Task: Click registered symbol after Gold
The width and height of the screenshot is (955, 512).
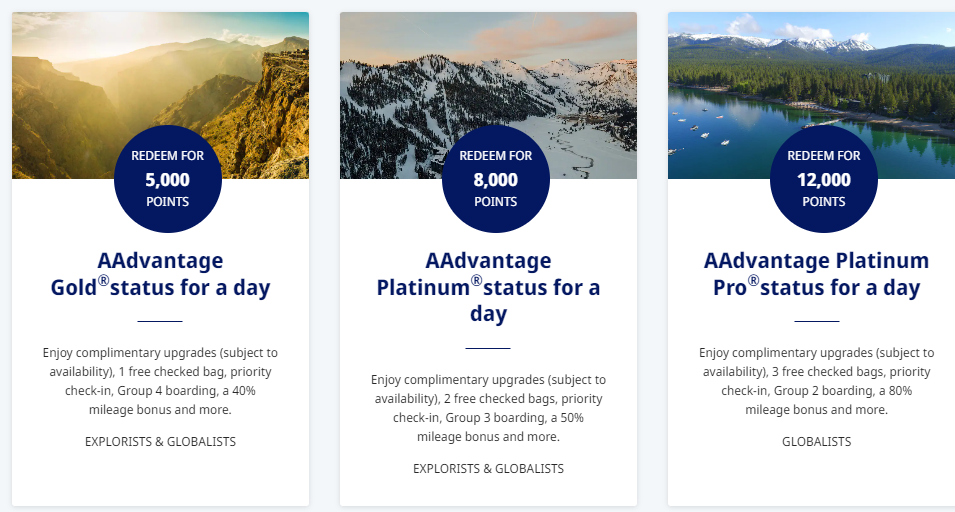Action: click(x=104, y=281)
